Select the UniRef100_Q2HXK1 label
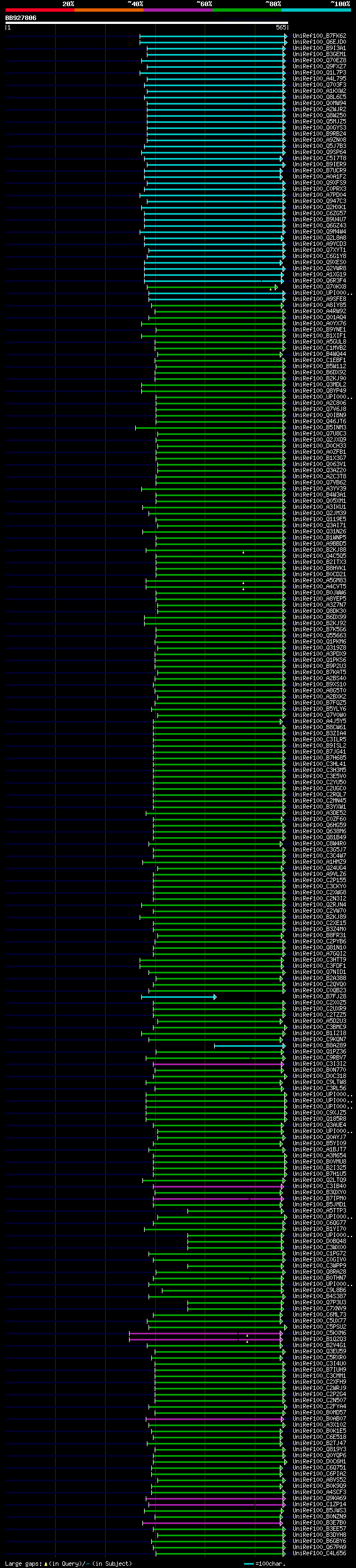 [x=319, y=207]
